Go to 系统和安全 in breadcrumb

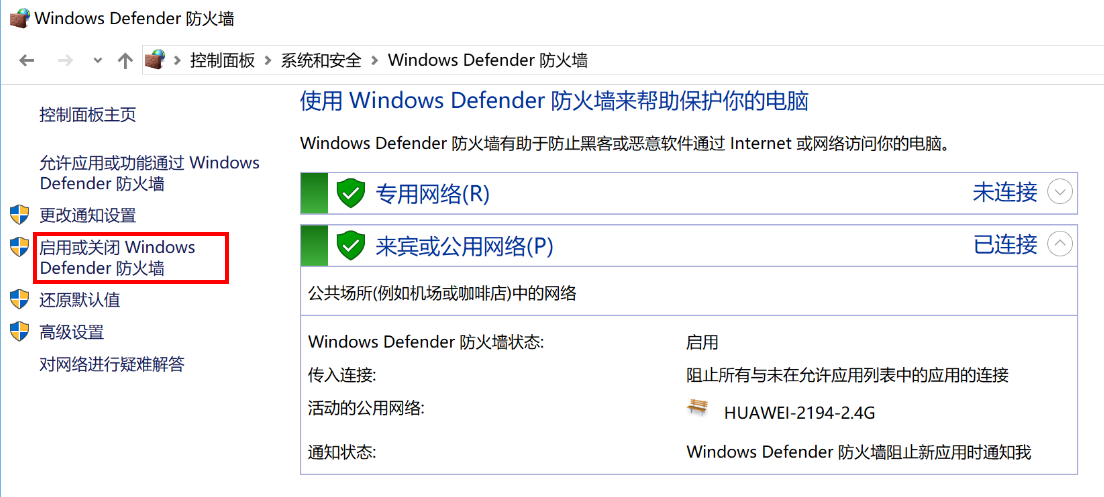[321, 60]
